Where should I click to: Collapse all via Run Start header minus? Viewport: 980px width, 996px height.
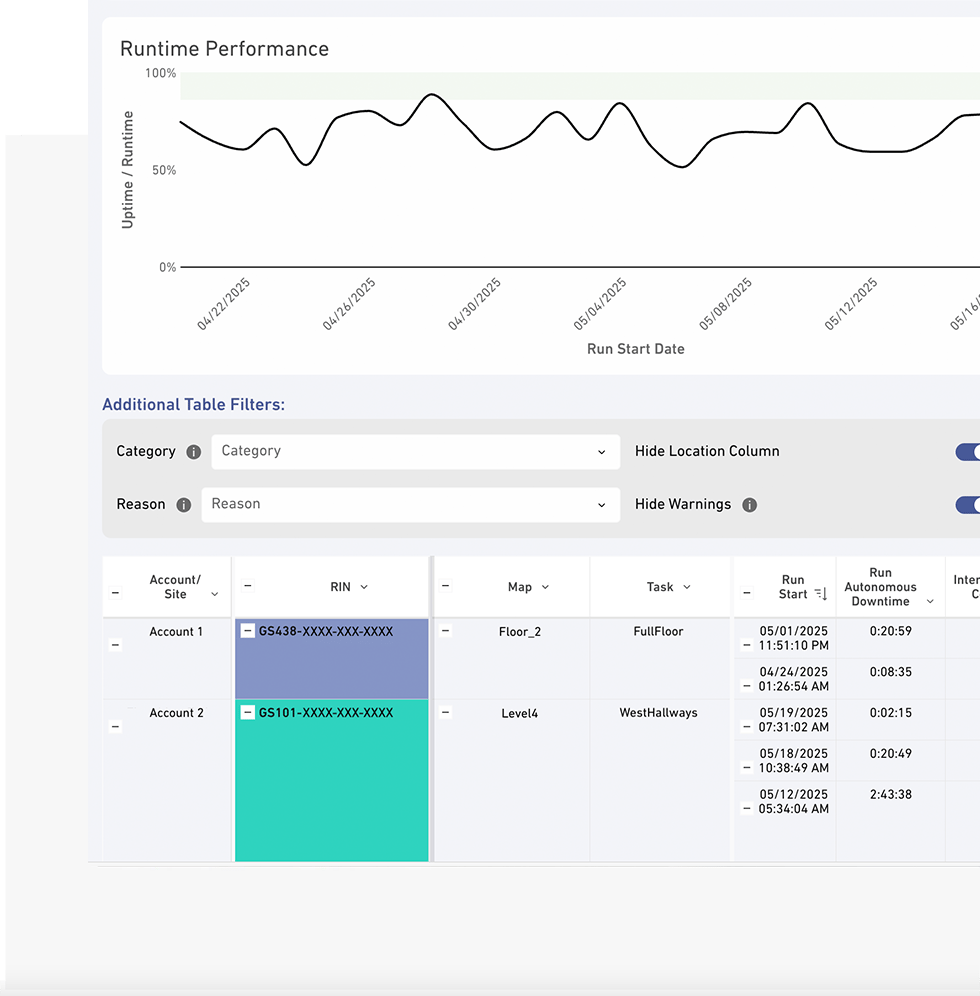click(747, 593)
